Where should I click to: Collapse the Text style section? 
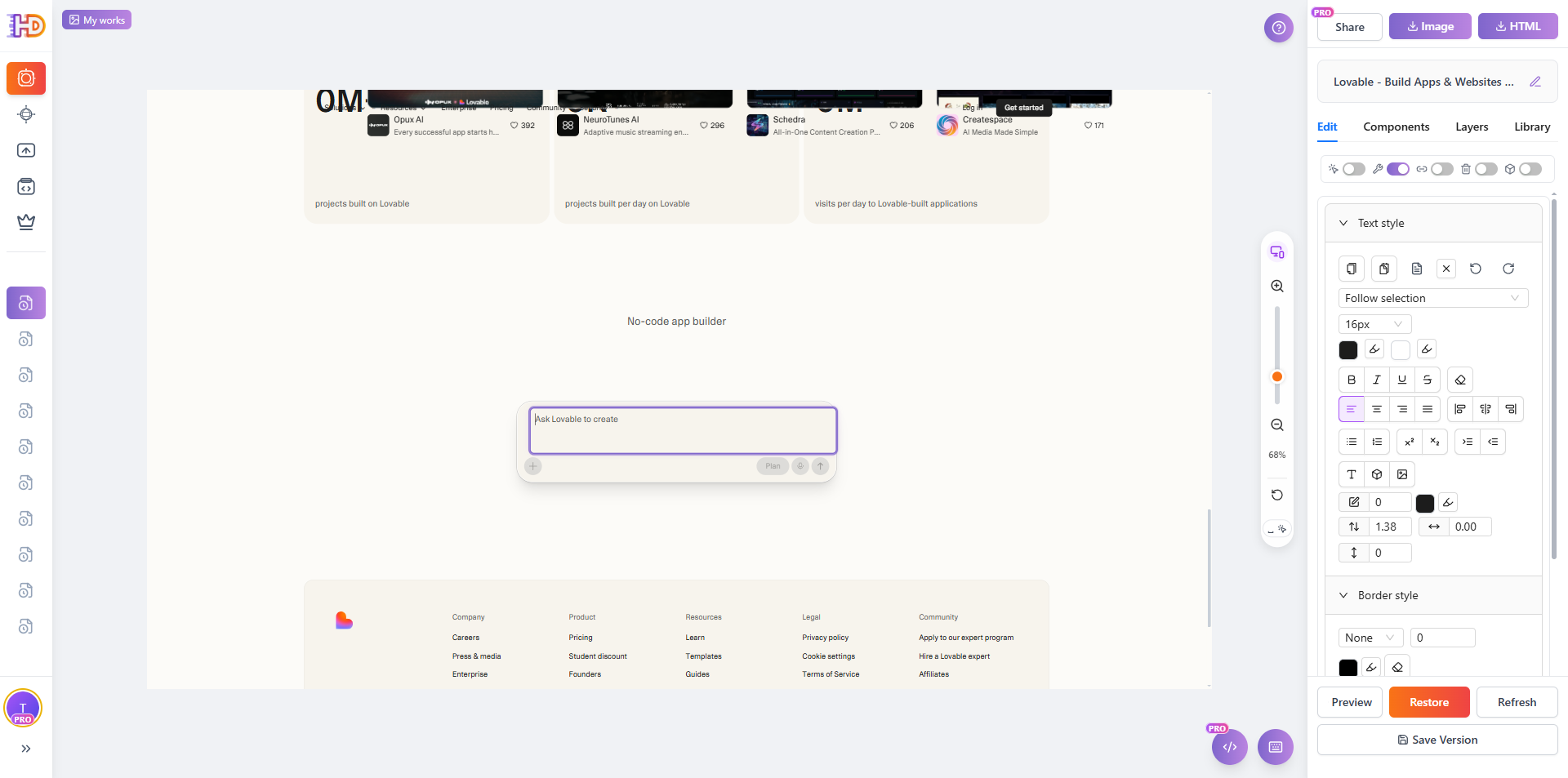coord(1343,223)
